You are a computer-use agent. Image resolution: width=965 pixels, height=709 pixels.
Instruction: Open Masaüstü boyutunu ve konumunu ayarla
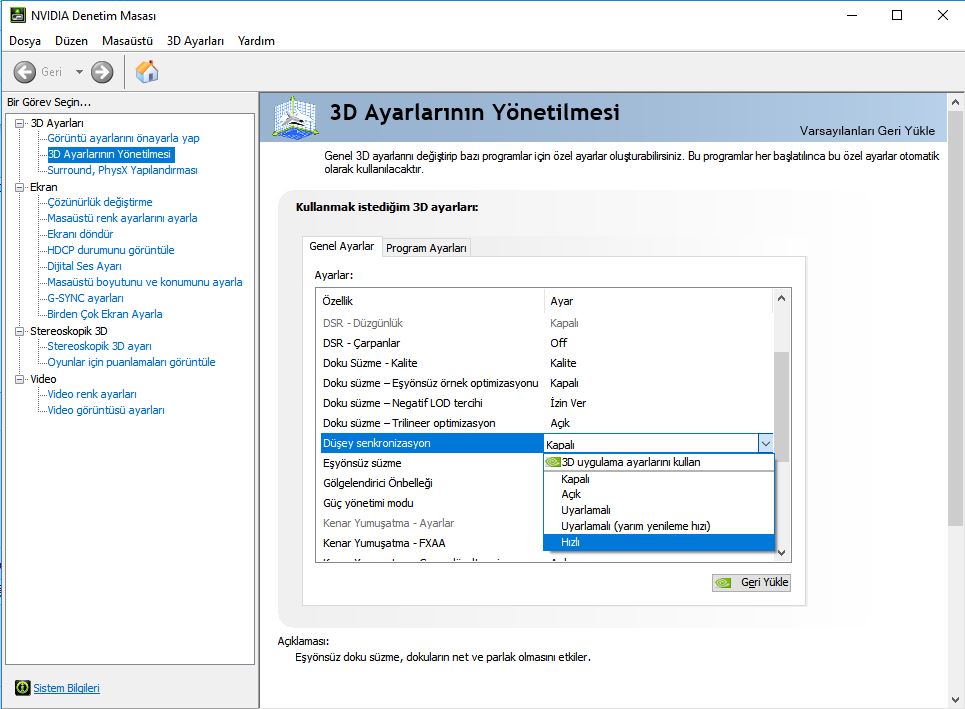[x=145, y=282]
